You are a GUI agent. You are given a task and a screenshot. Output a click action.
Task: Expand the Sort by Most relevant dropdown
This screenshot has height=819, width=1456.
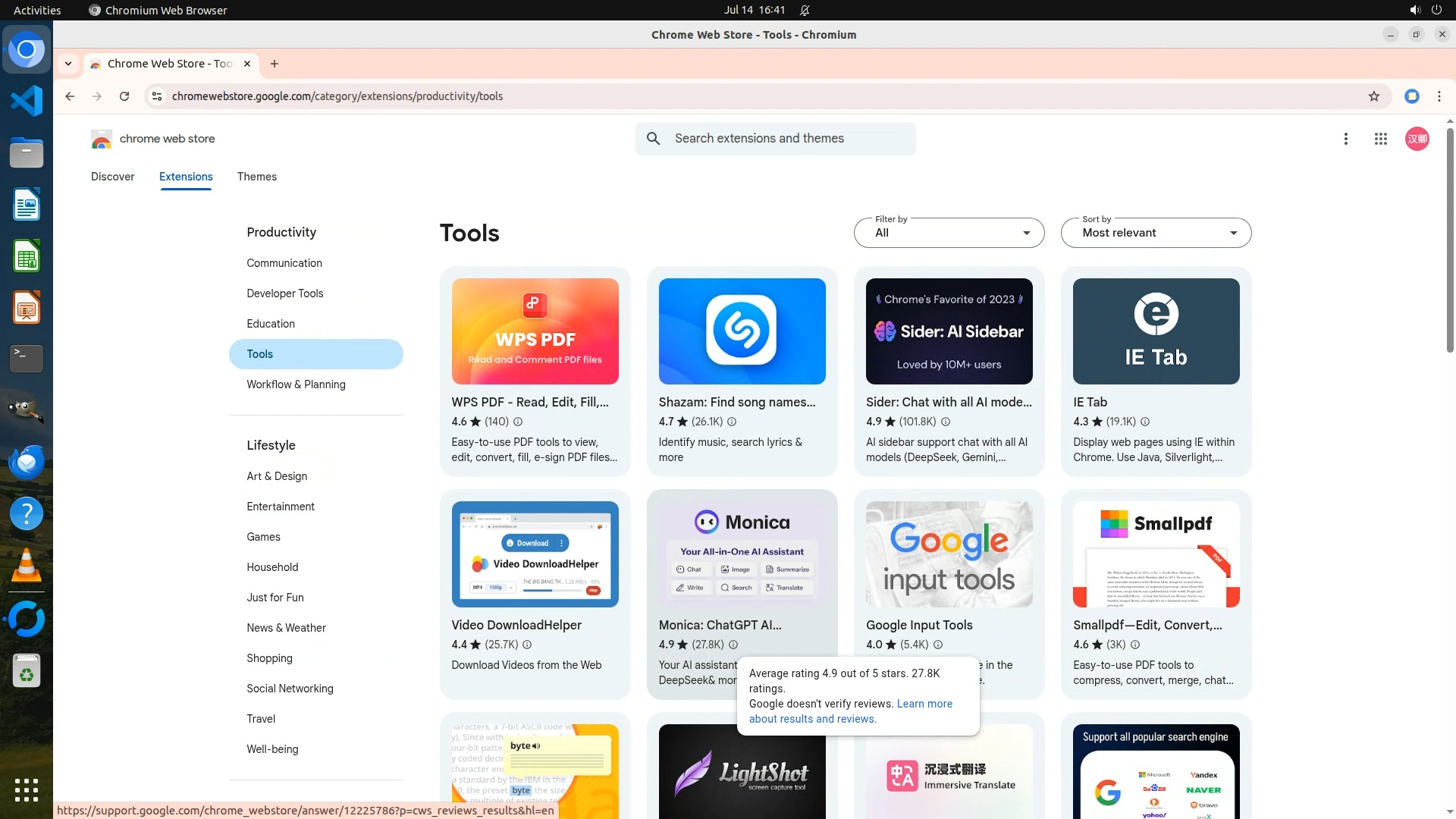(1156, 233)
